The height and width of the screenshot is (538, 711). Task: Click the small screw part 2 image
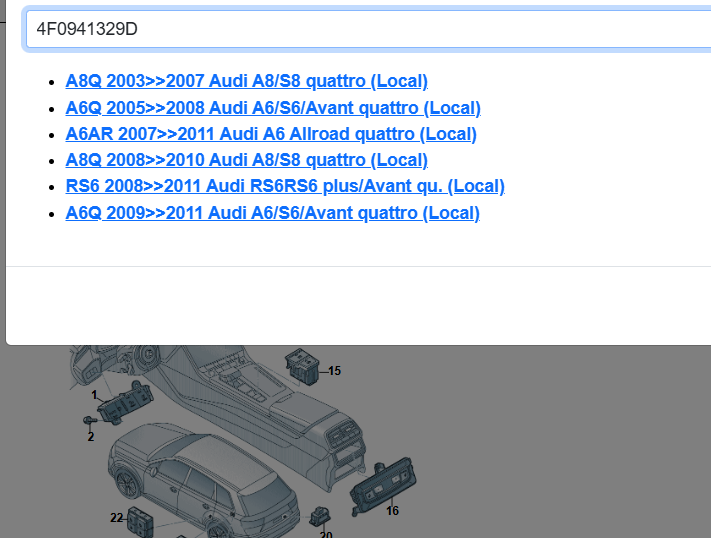pyautogui.click(x=88, y=423)
